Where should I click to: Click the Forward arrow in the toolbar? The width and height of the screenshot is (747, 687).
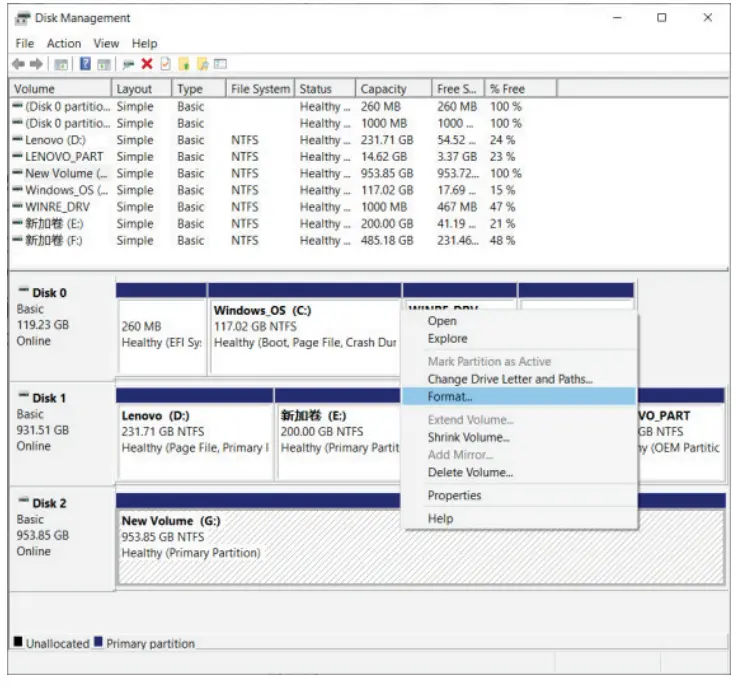(36, 64)
